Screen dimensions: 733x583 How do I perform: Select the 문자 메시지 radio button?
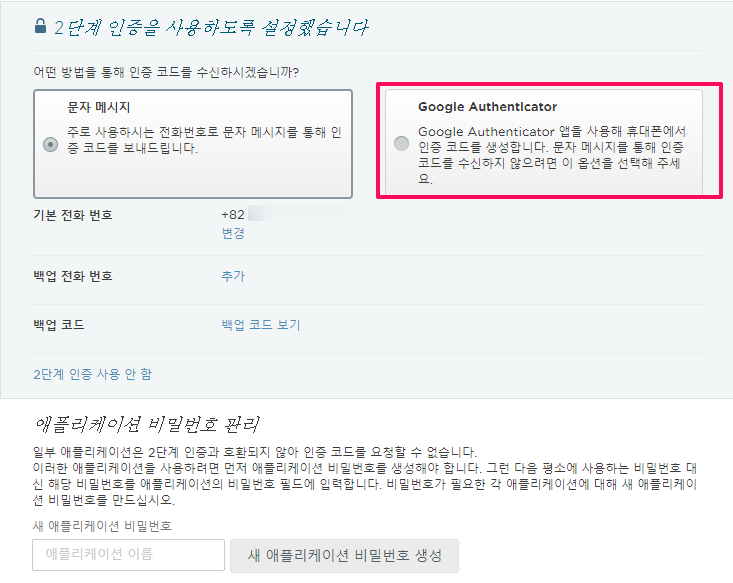click(x=50, y=144)
